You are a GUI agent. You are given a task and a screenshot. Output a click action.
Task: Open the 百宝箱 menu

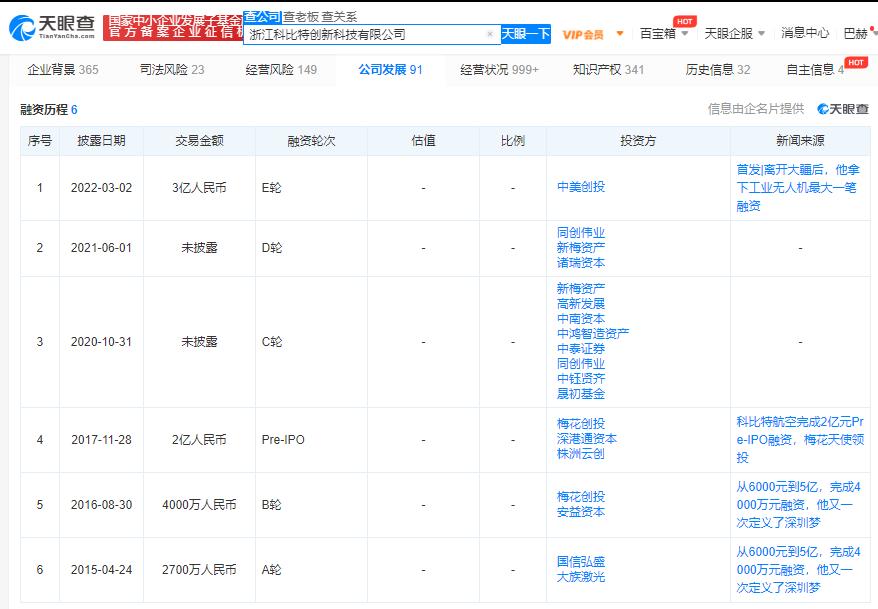point(658,34)
